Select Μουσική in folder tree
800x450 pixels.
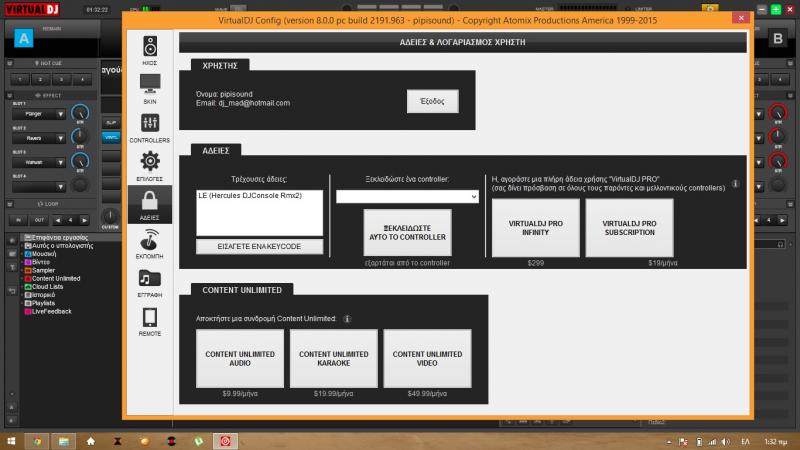tap(44, 254)
